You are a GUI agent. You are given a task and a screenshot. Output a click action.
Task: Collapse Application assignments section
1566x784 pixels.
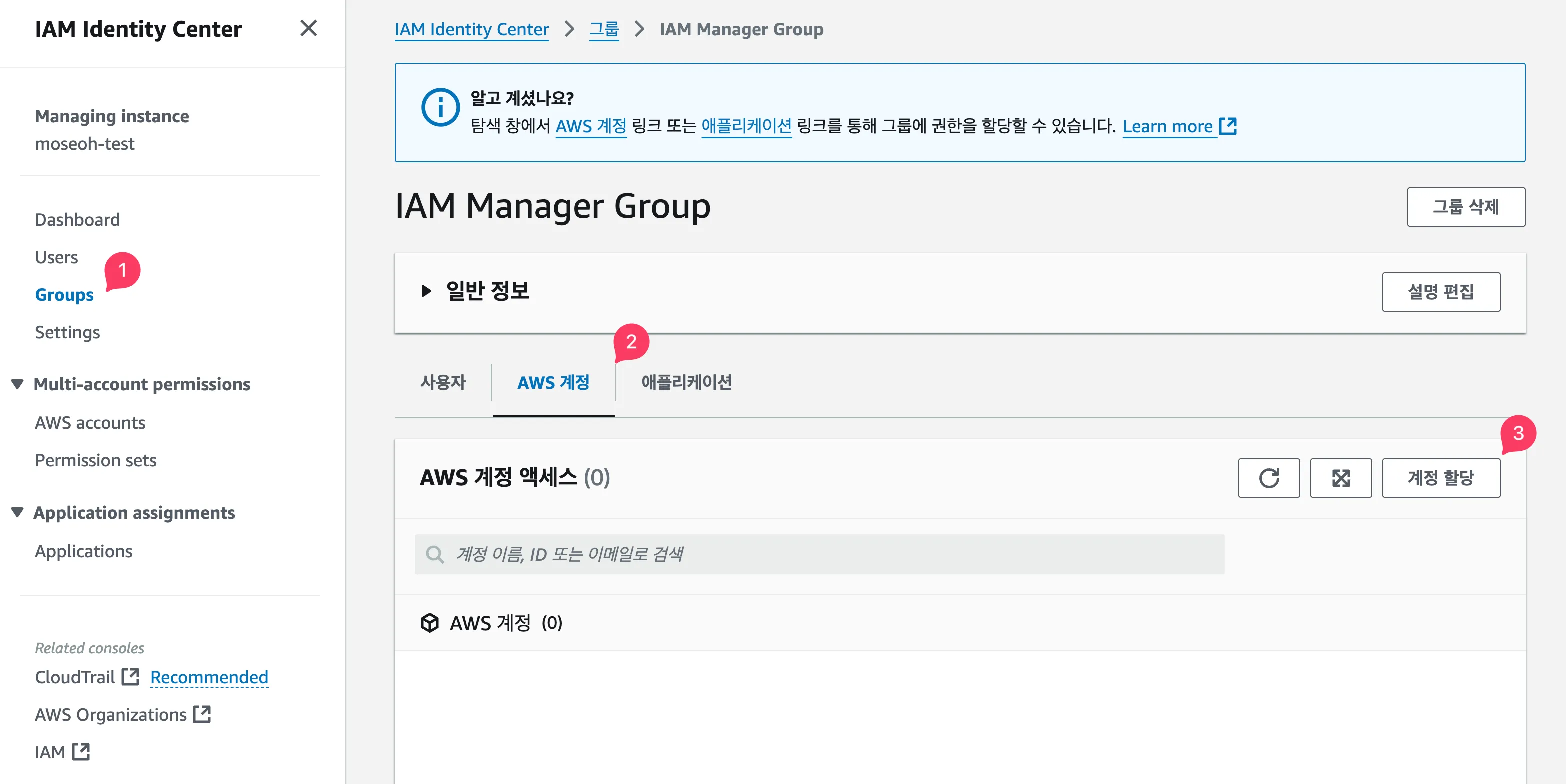pyautogui.click(x=17, y=513)
